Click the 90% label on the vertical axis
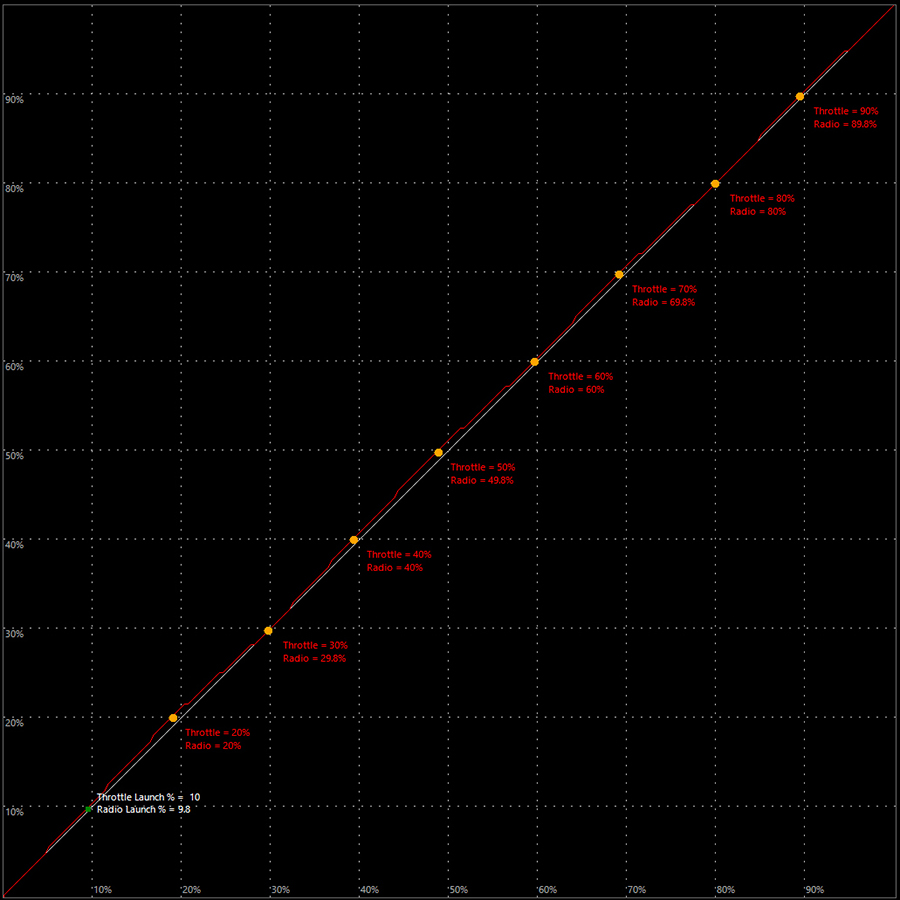 pyautogui.click(x=14, y=100)
